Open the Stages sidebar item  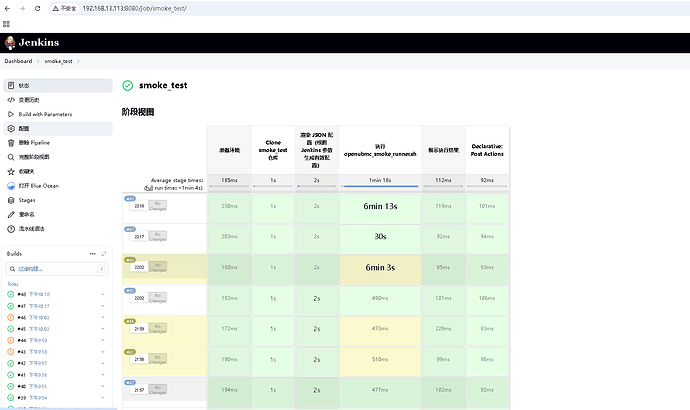(x=28, y=200)
